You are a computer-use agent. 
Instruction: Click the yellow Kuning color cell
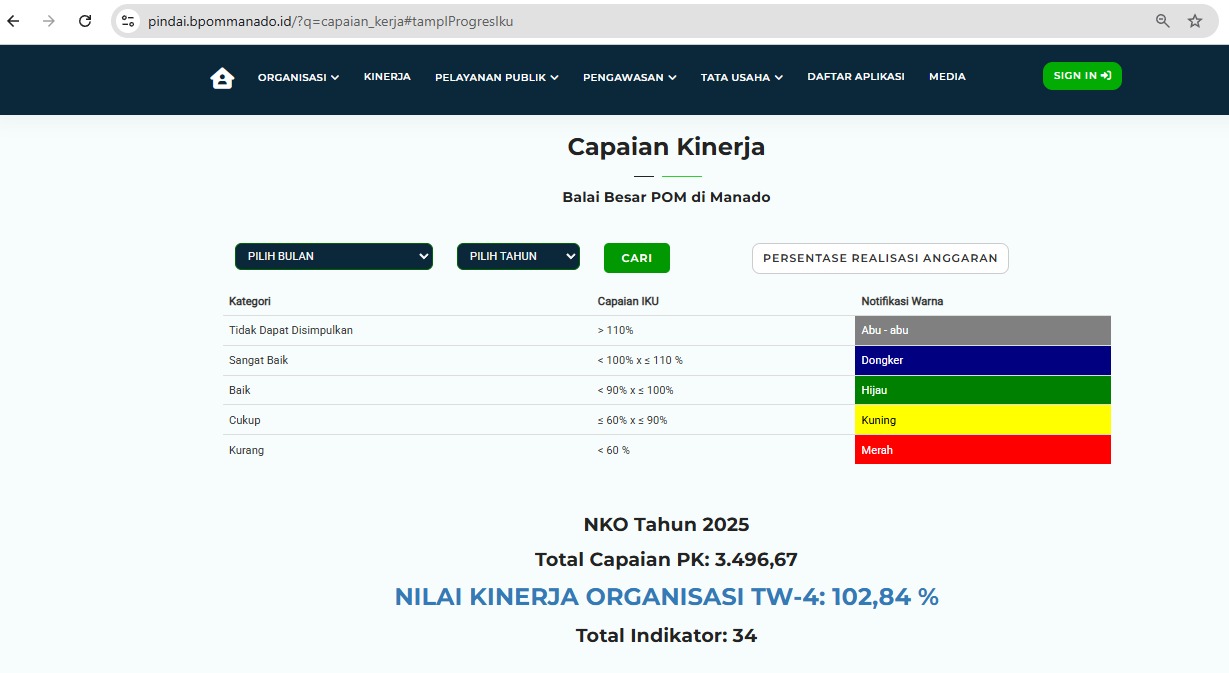(982, 420)
